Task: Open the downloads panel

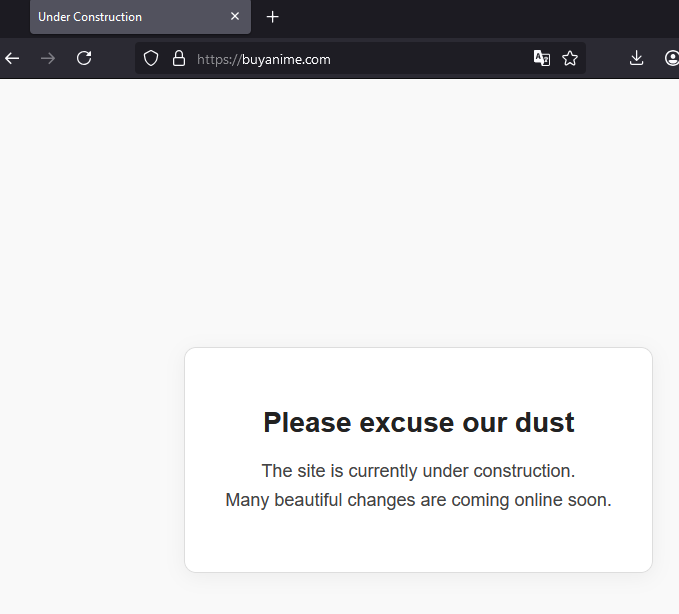Action: pyautogui.click(x=636, y=58)
